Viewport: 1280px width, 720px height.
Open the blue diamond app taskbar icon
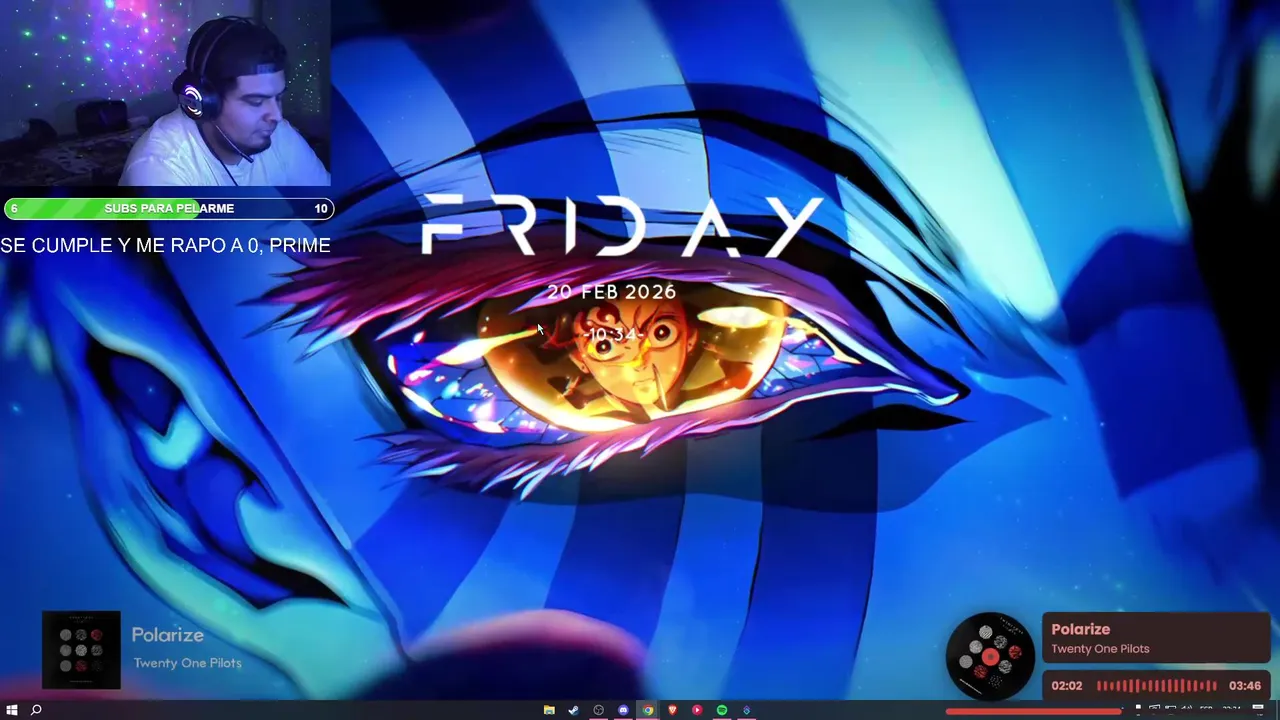(746, 710)
